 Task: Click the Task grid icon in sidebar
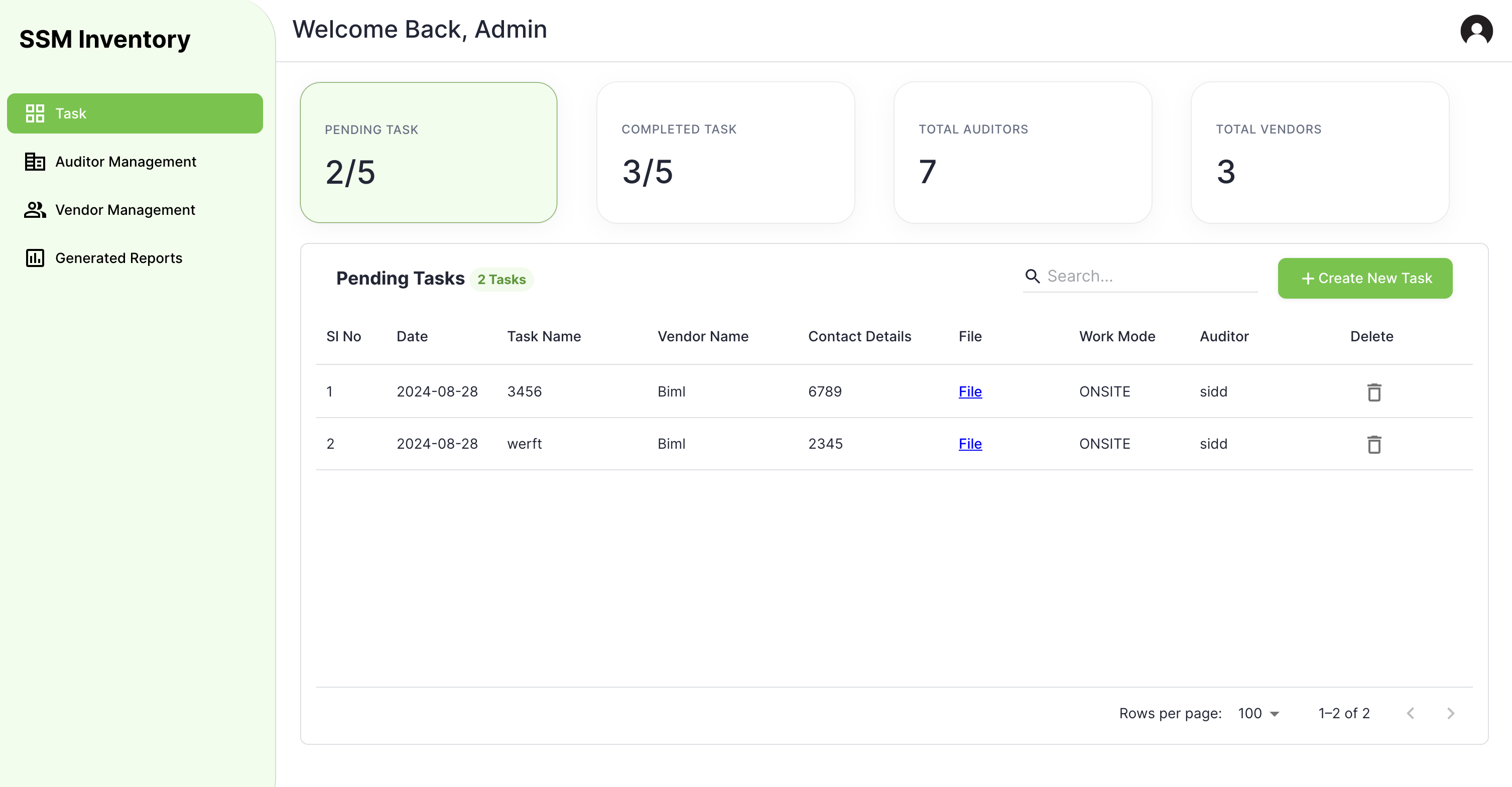35,113
